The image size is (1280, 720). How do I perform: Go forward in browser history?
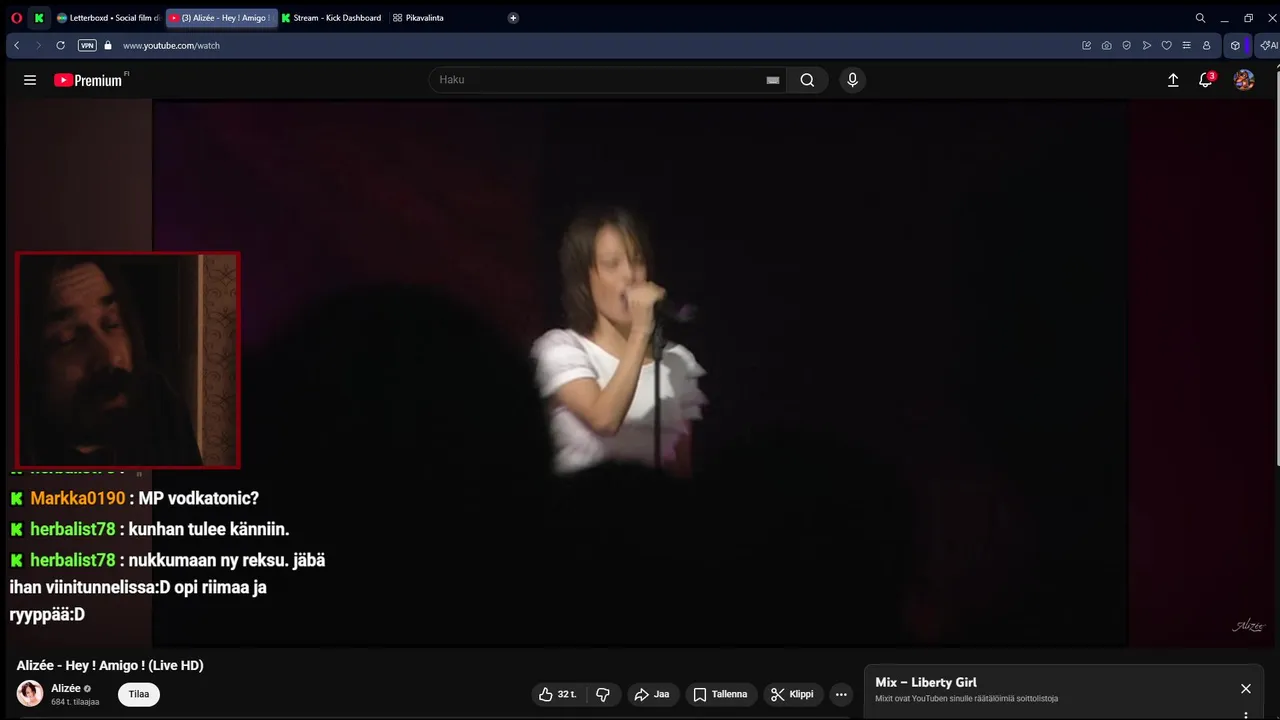[38, 45]
